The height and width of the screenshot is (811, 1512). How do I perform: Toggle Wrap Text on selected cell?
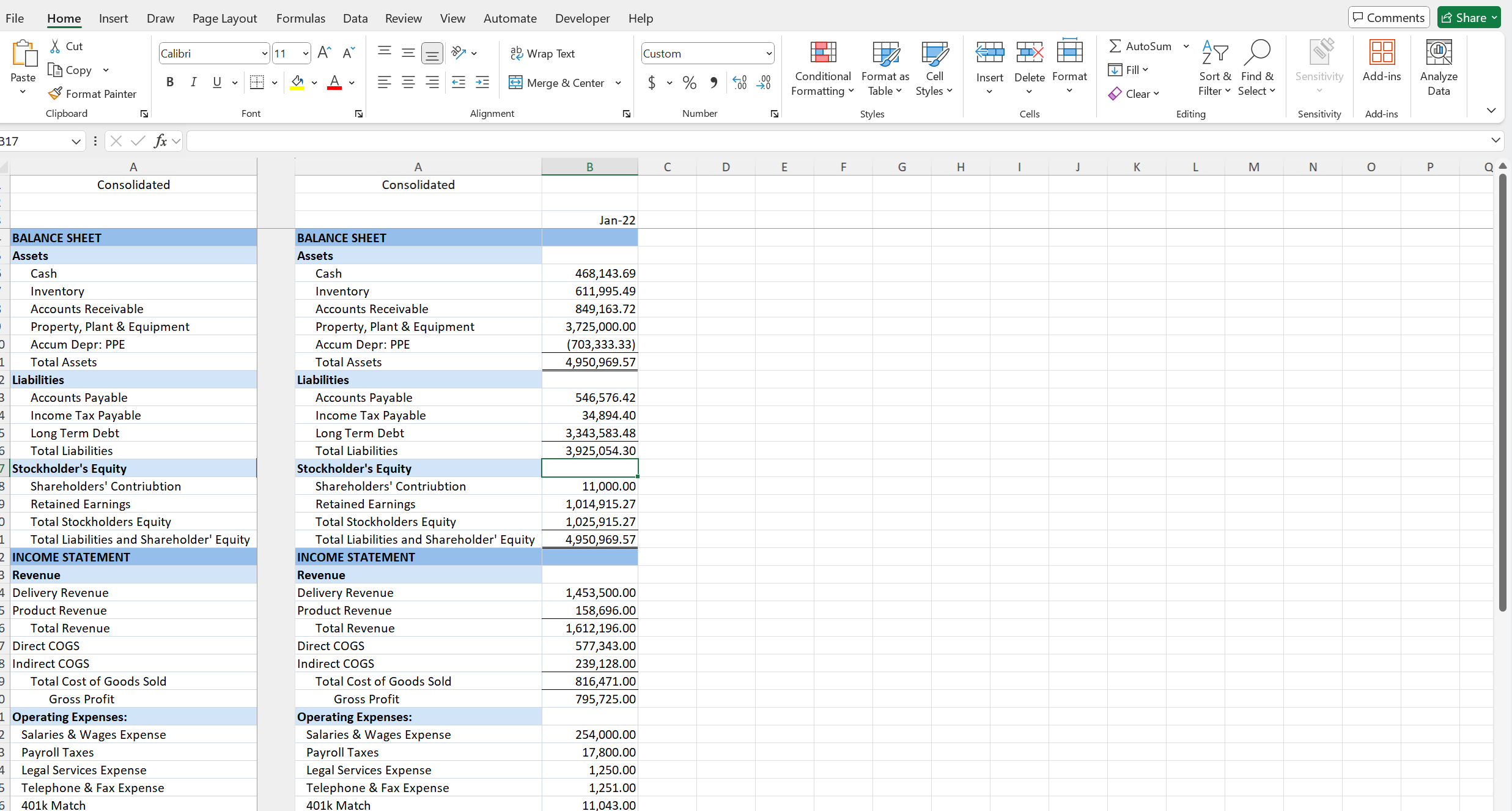[x=542, y=54]
